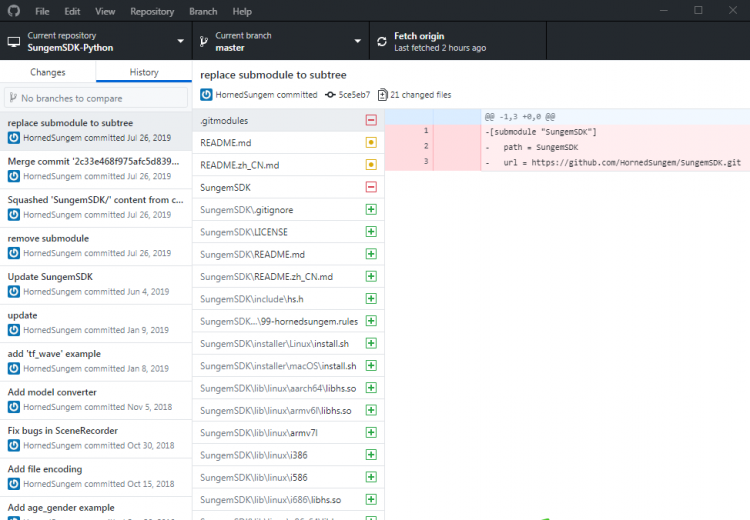Click the avatar icon of the remove submodule commit
Image resolution: width=750 pixels, height=520 pixels.
[x=14, y=253]
